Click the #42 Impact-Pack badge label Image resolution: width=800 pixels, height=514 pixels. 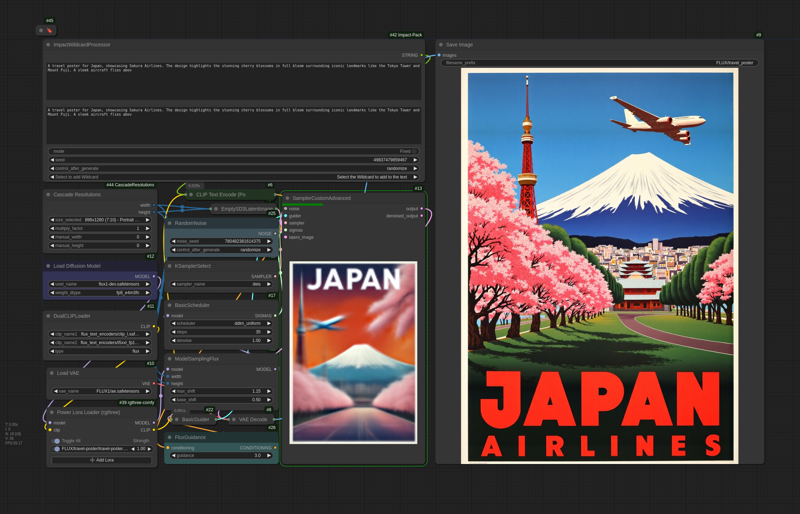coord(406,35)
